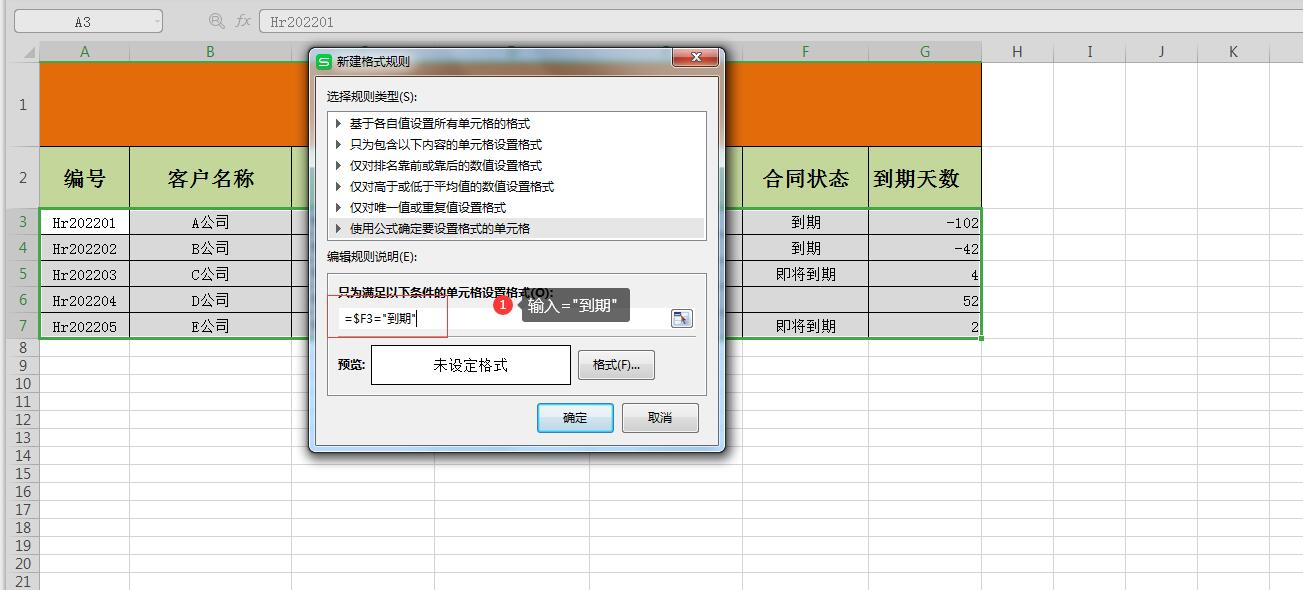Click cell with value -102
1303x590 pixels.
(925, 223)
